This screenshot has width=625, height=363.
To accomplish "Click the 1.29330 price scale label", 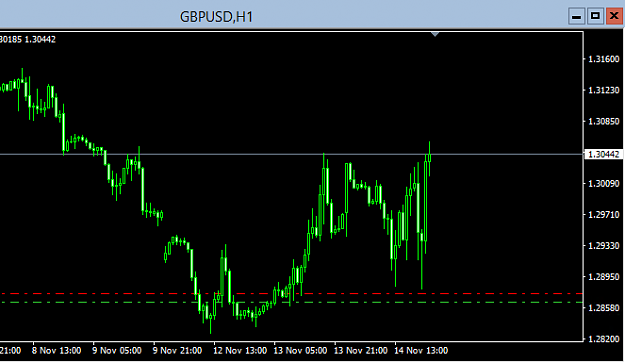I will [604, 245].
